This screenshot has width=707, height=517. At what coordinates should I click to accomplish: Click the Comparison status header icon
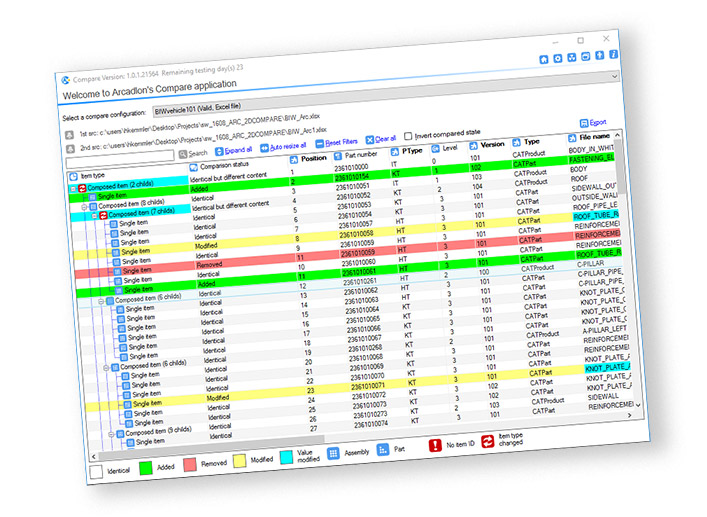(193, 168)
